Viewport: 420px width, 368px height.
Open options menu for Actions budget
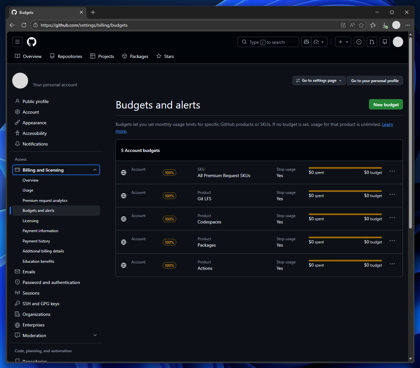(392, 264)
